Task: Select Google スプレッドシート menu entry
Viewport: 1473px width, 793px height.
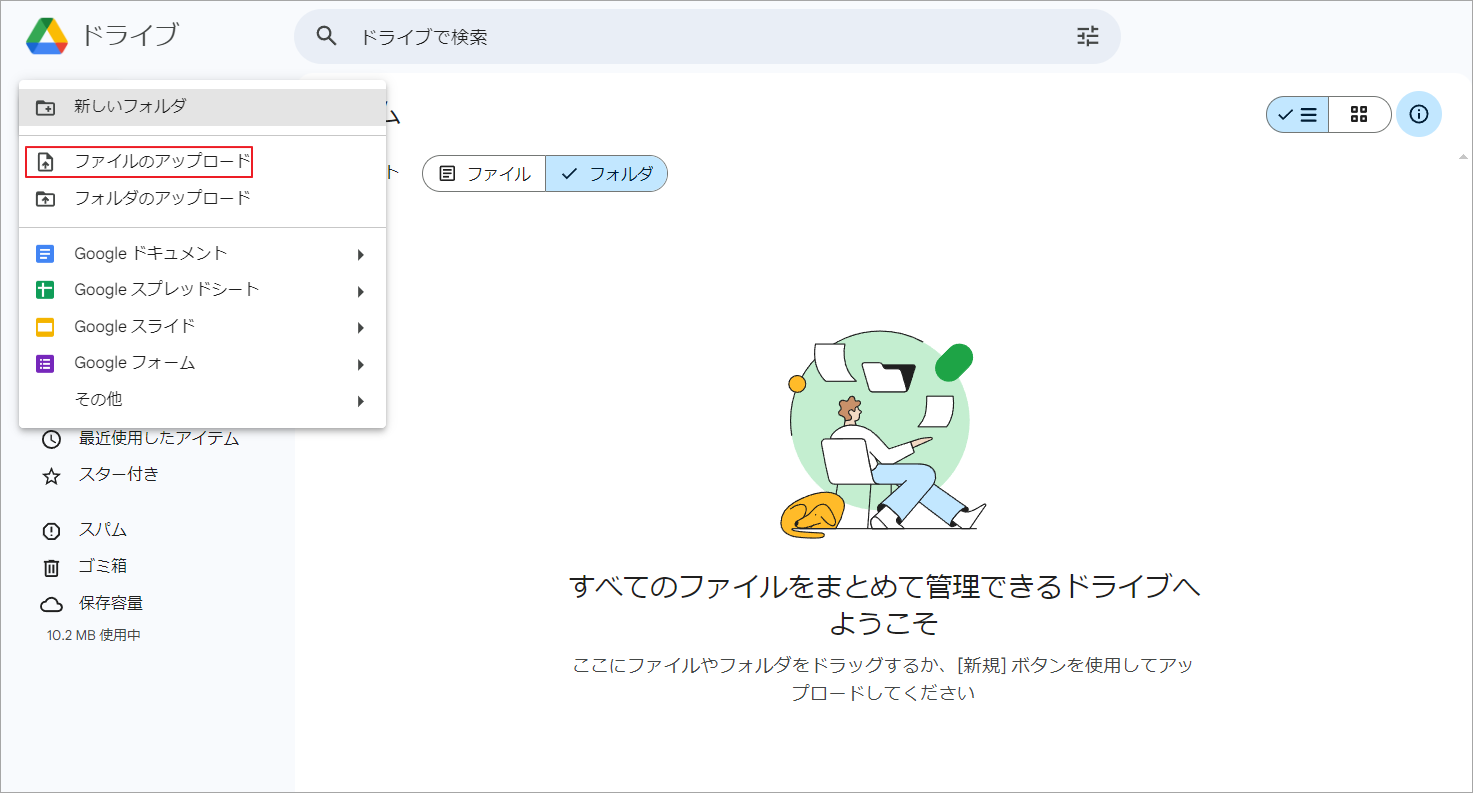Action: pos(202,290)
